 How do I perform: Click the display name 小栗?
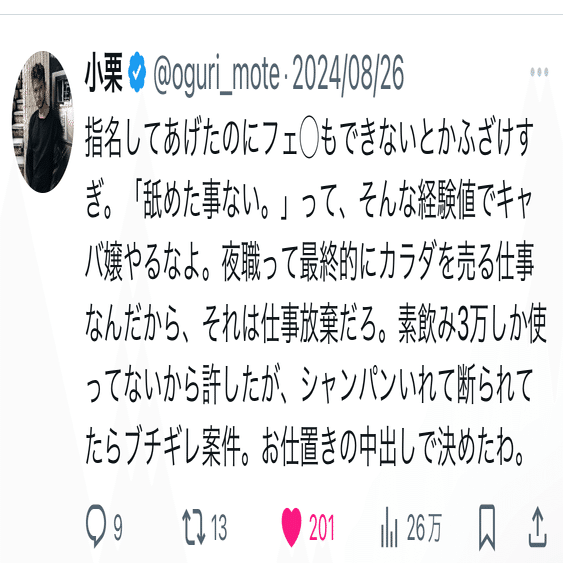pos(104,72)
